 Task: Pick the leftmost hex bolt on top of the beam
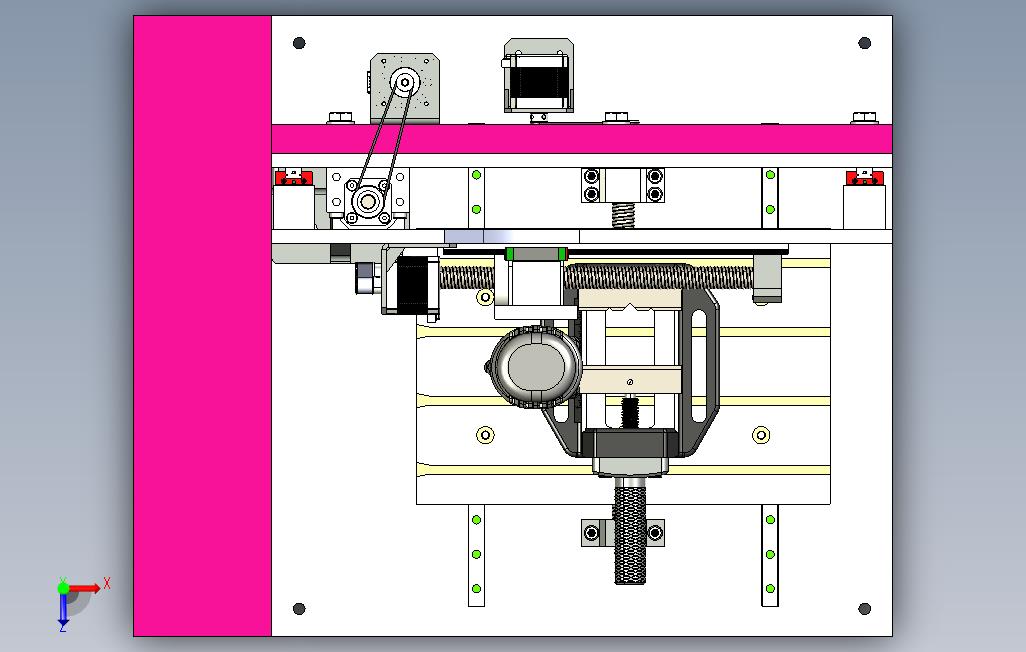click(x=340, y=118)
